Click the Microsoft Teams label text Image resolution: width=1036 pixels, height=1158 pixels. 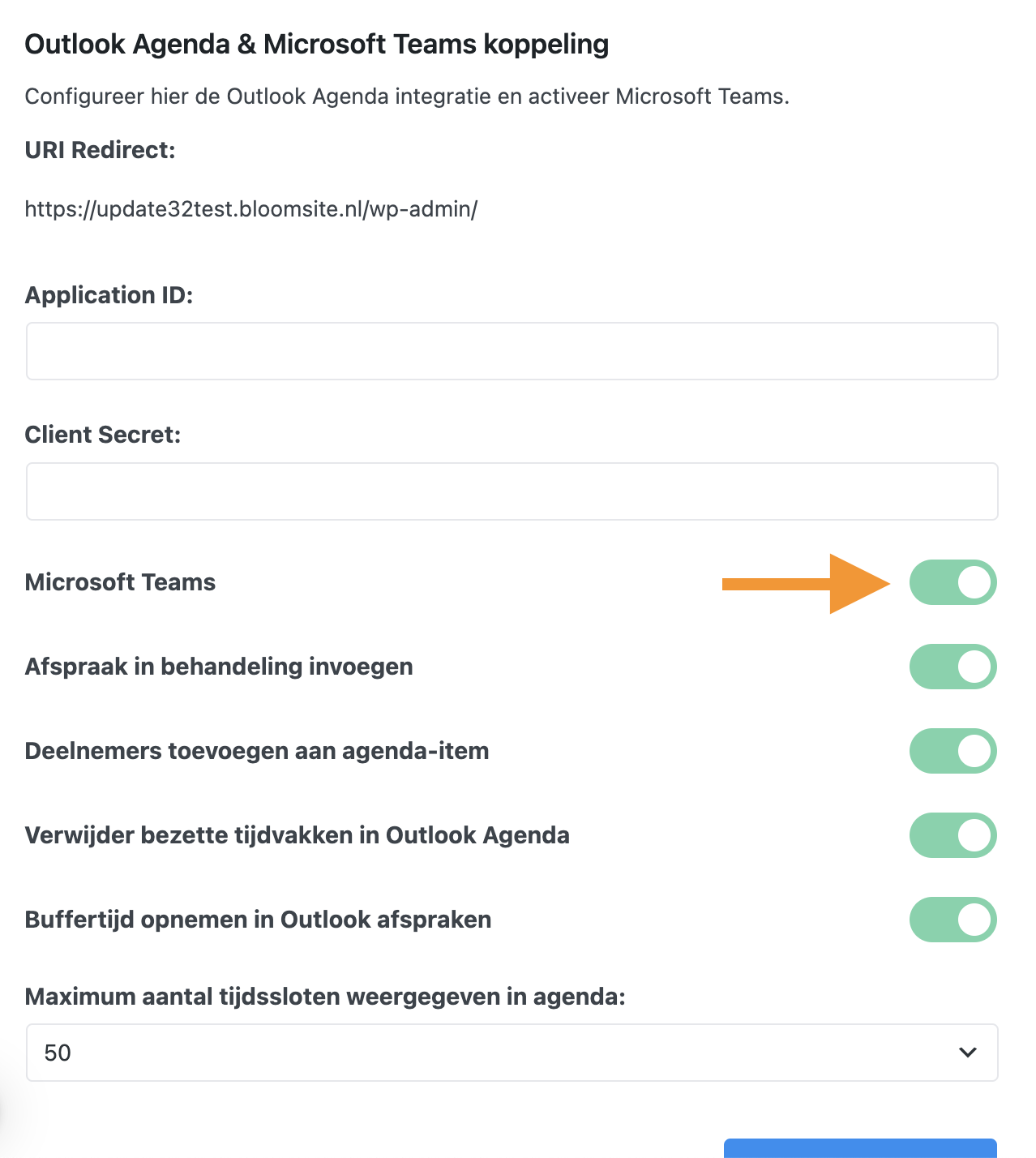[120, 582]
